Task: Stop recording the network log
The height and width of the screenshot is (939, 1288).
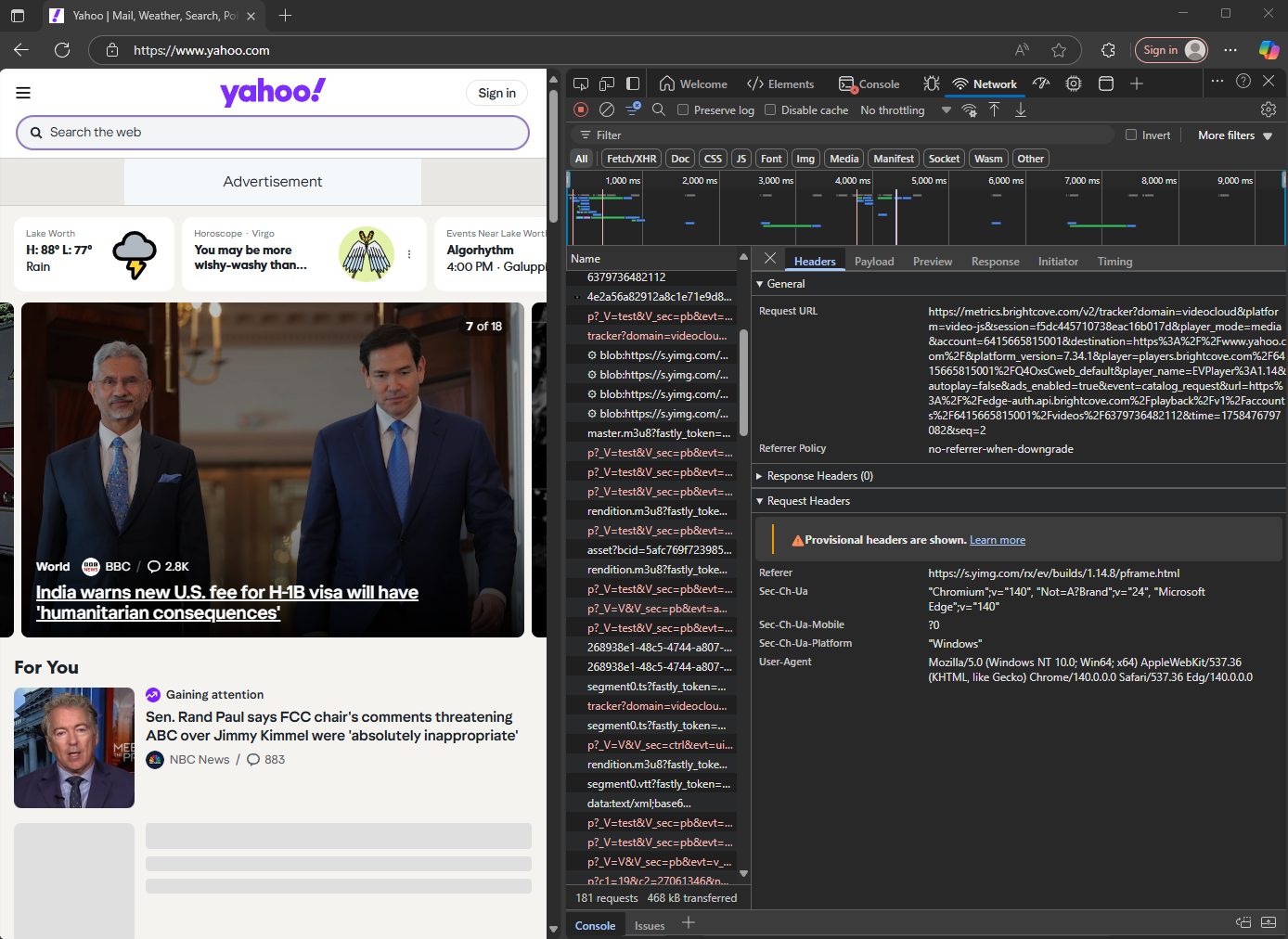Action: 580,109
